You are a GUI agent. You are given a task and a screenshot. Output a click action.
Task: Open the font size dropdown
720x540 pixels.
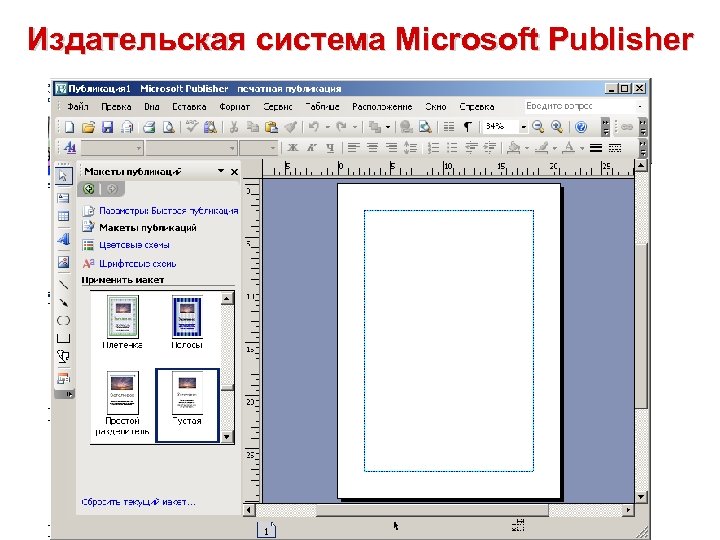click(273, 148)
